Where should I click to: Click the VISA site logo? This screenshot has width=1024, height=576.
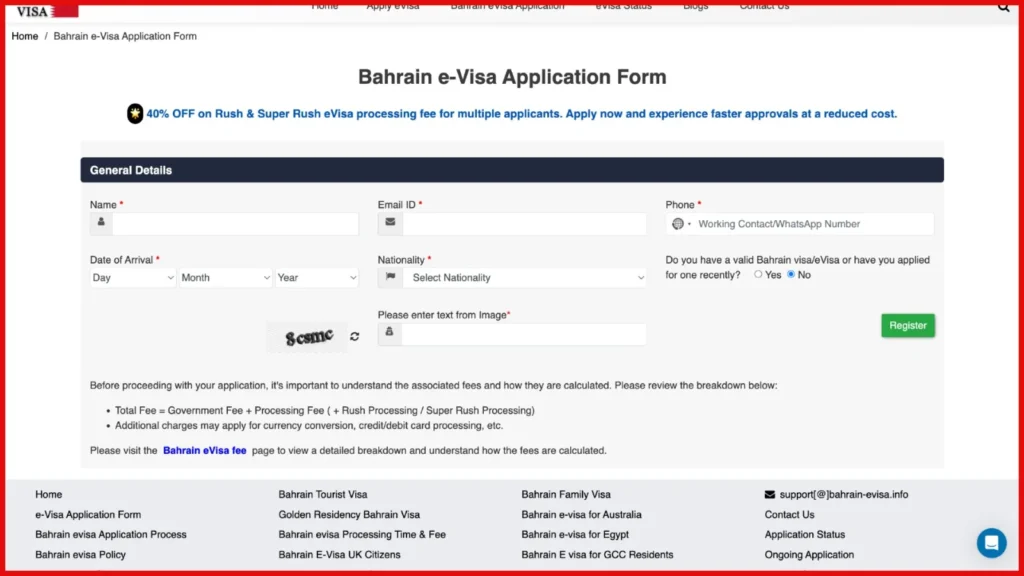pos(47,11)
